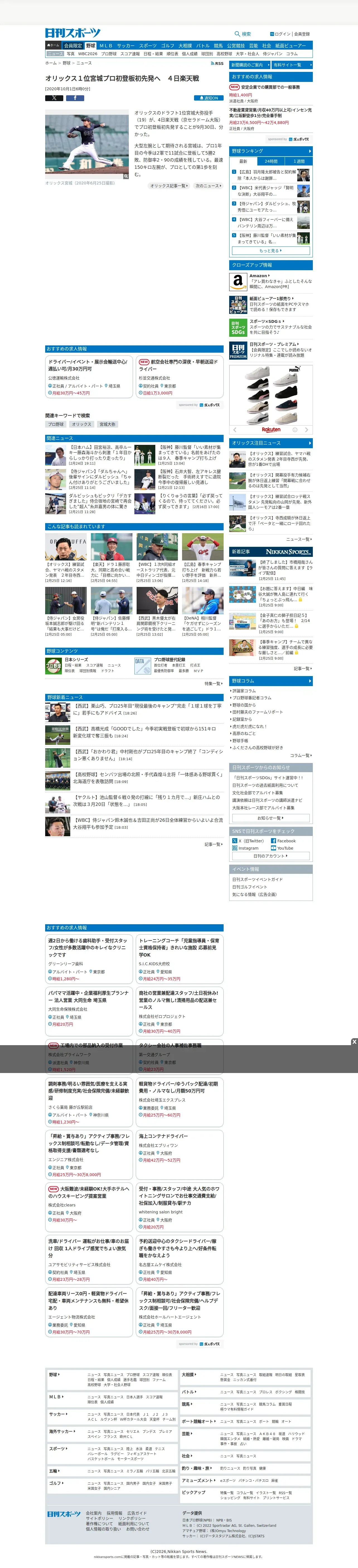Click the 野球 breadcrumb link
358x1568 pixels.
point(66,63)
